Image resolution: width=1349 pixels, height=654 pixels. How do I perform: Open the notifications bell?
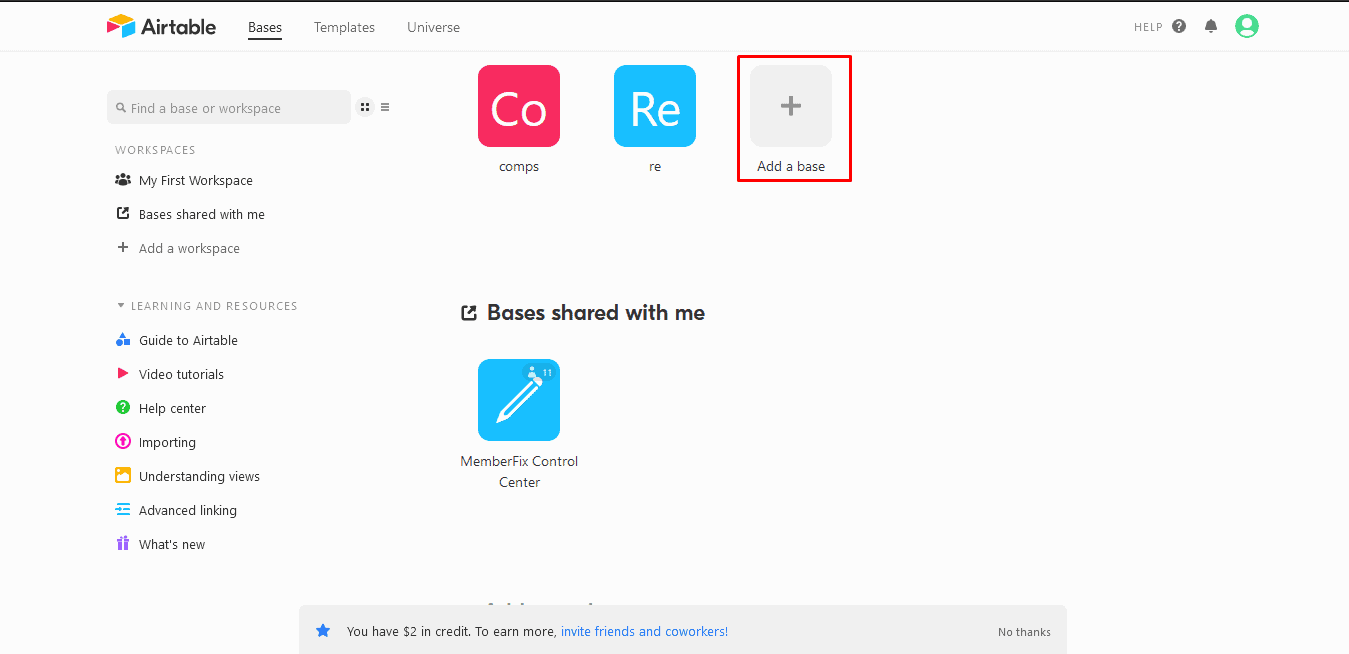click(x=1211, y=27)
